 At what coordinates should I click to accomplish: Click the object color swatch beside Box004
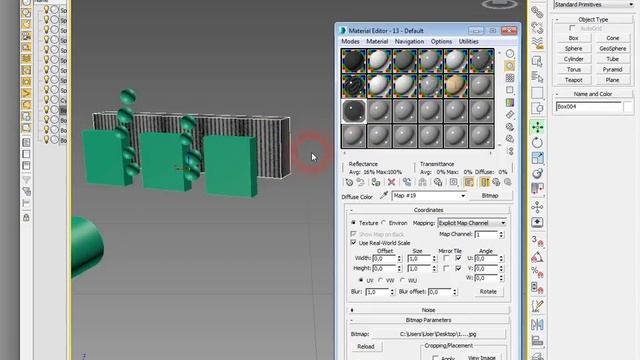[628, 107]
